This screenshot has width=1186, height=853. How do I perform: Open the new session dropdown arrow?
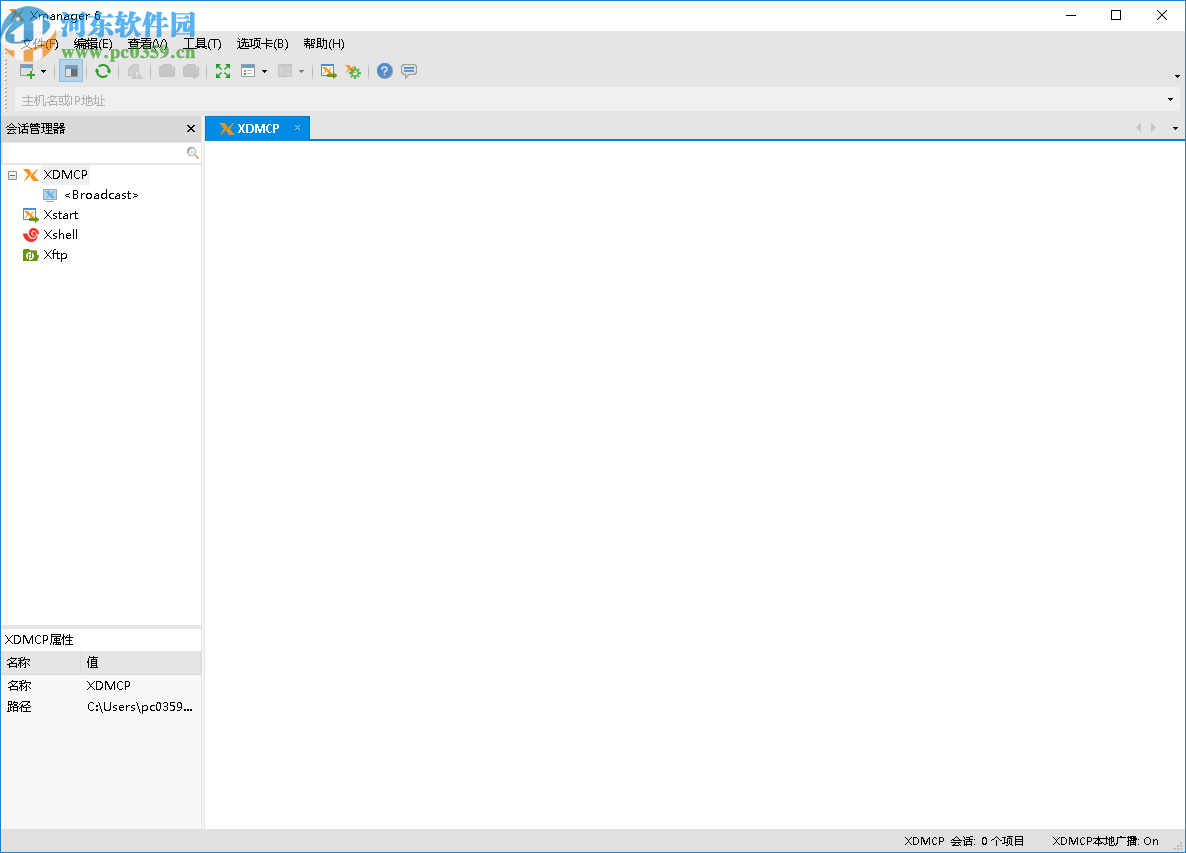[x=43, y=71]
